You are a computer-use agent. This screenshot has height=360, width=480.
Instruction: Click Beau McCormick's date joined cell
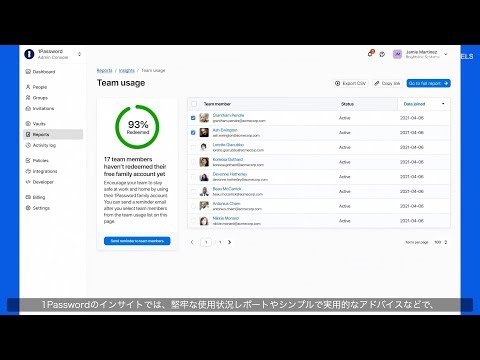[x=412, y=191]
